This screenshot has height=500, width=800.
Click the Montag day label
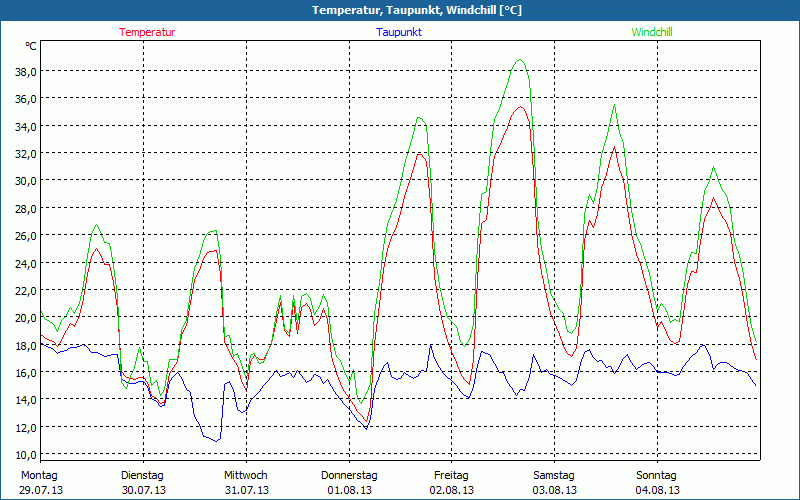coord(39,476)
